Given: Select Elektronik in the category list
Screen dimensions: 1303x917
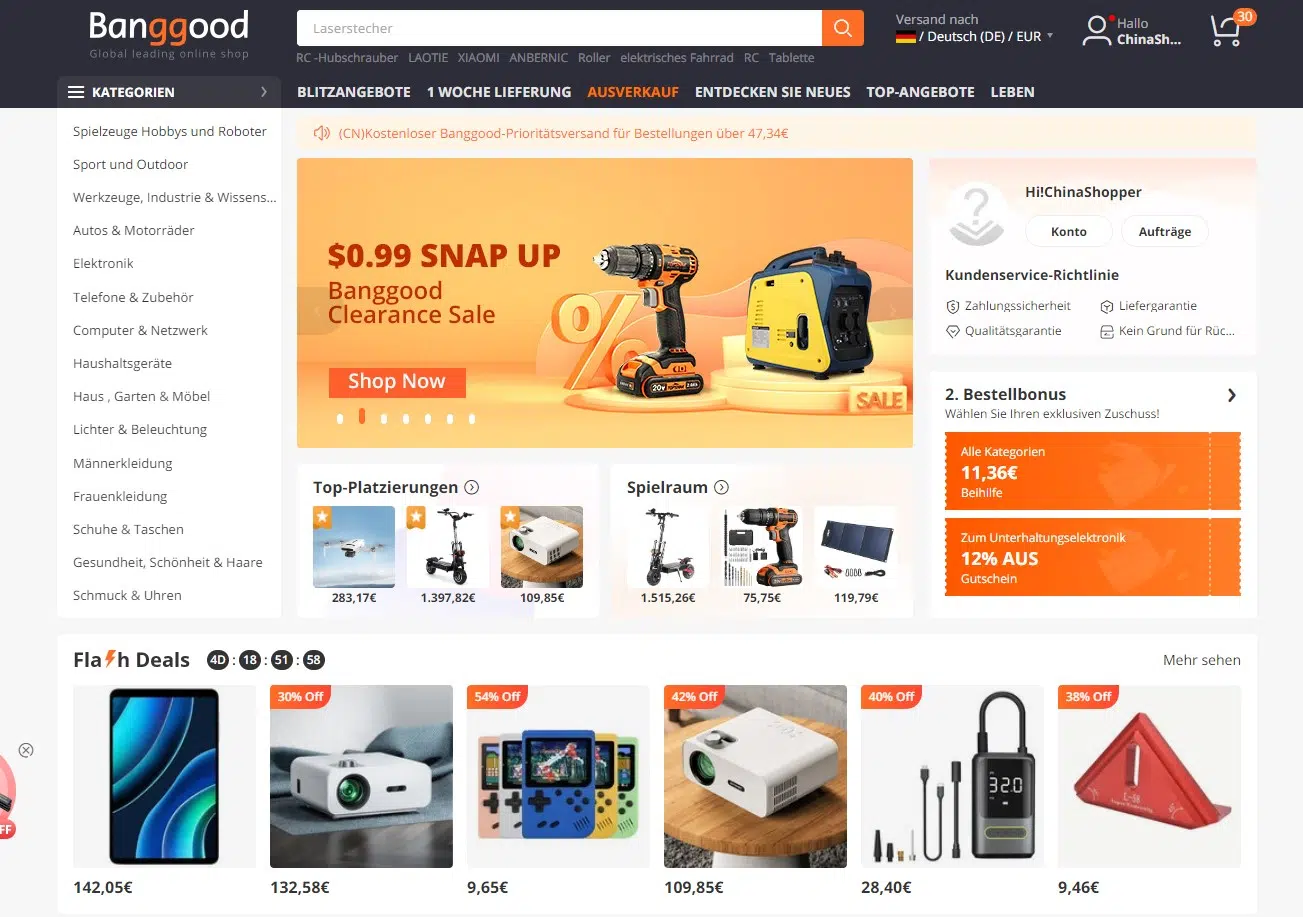Looking at the screenshot, I should (x=103, y=263).
